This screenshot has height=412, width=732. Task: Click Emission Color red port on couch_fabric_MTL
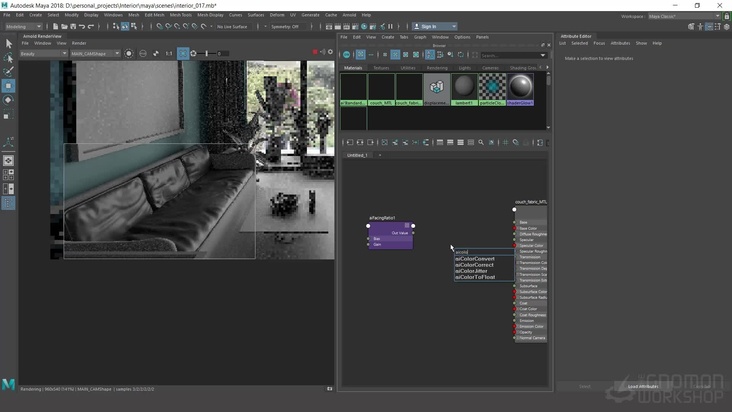(515, 327)
